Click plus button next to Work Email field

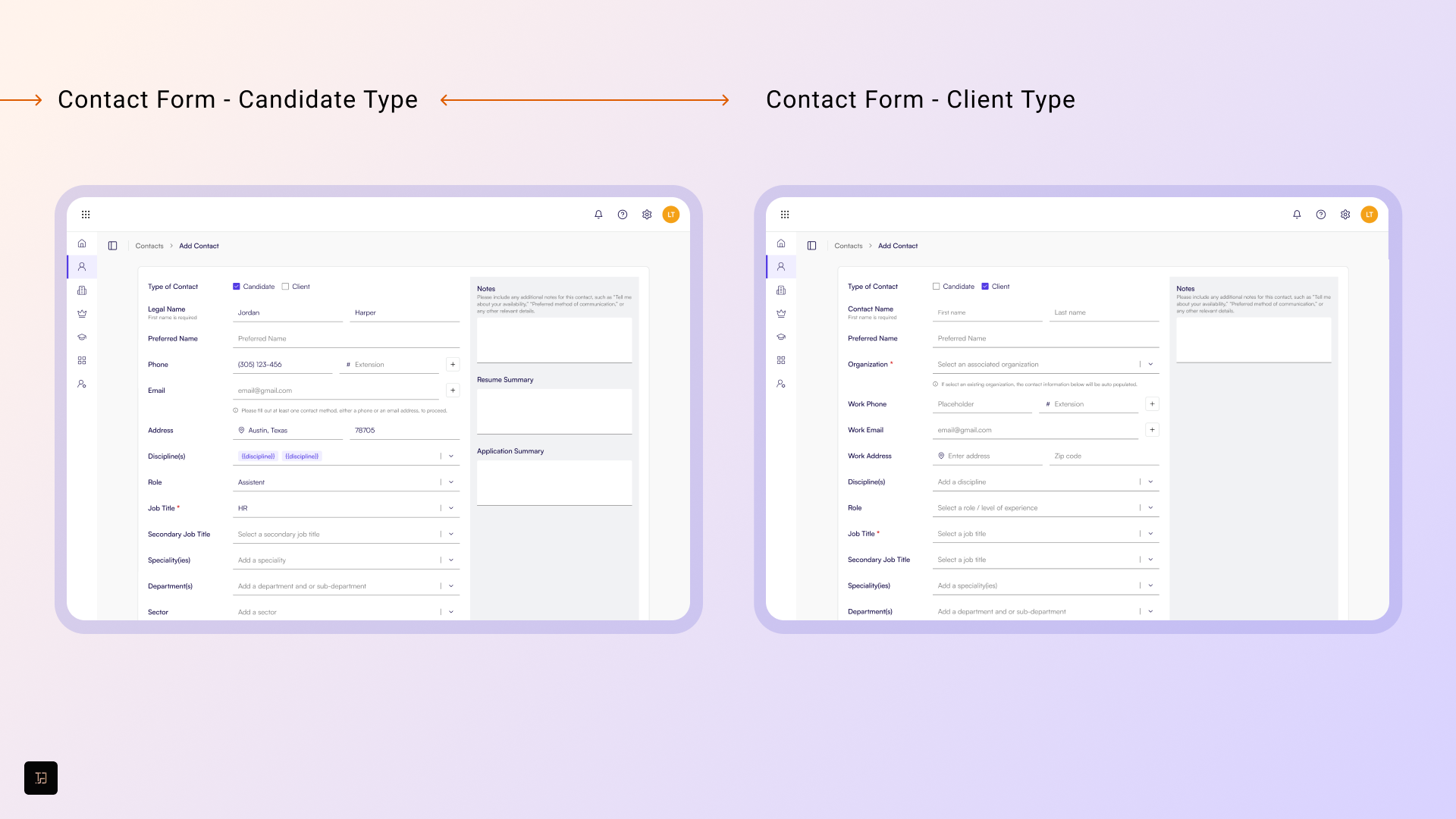[1152, 430]
